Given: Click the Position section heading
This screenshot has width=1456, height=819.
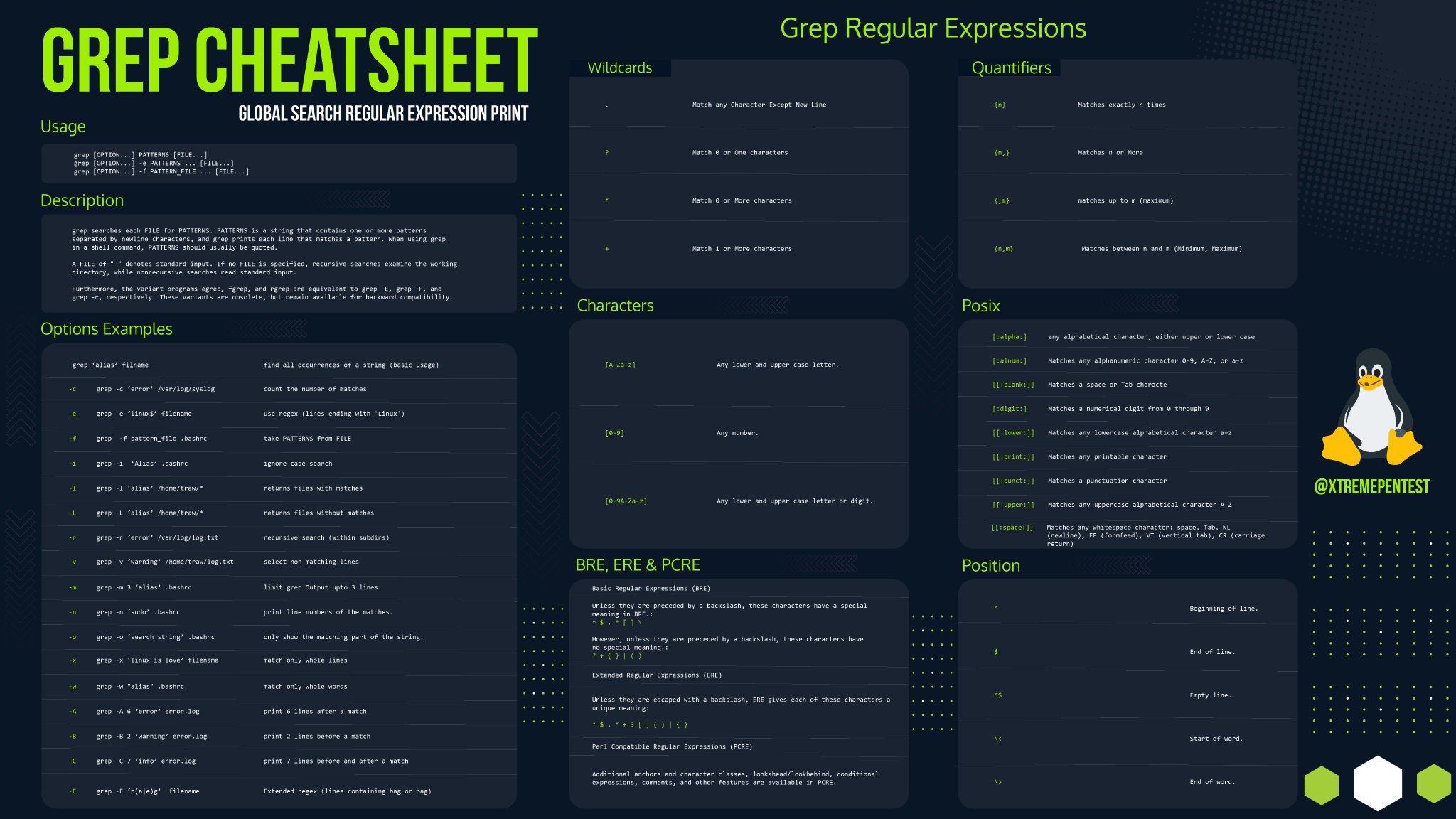Looking at the screenshot, I should click(990, 566).
